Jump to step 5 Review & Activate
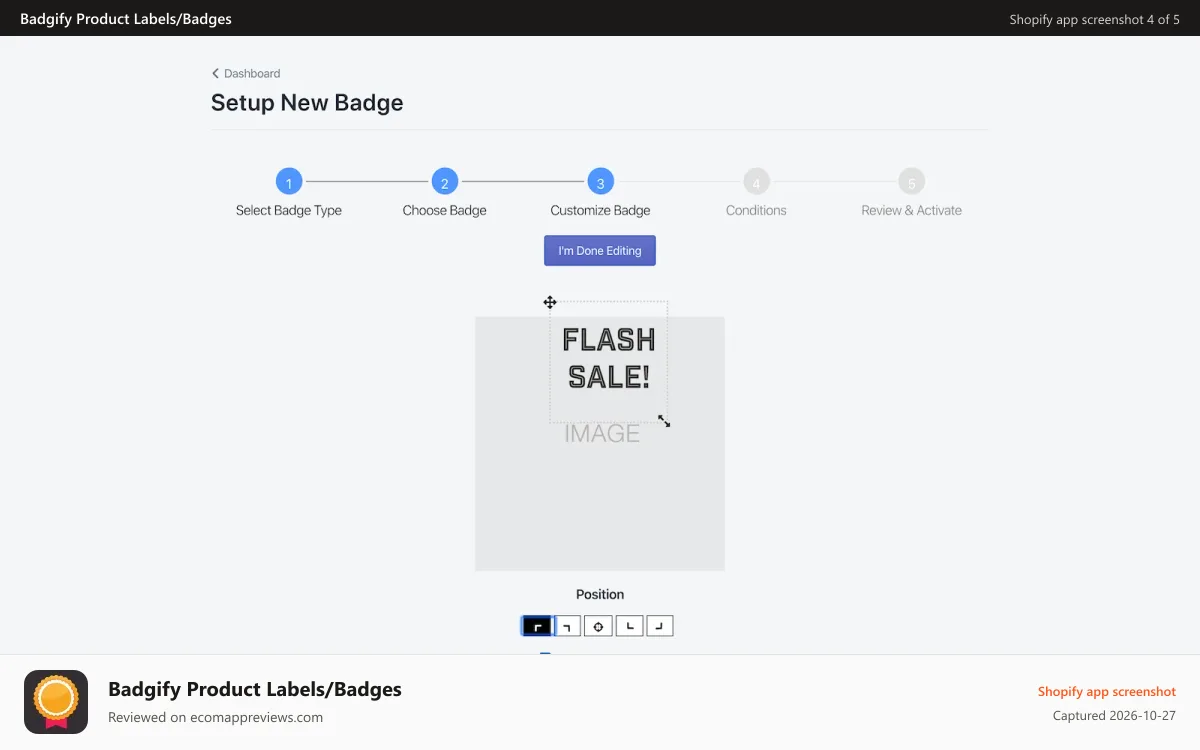1200x750 pixels. [911, 182]
